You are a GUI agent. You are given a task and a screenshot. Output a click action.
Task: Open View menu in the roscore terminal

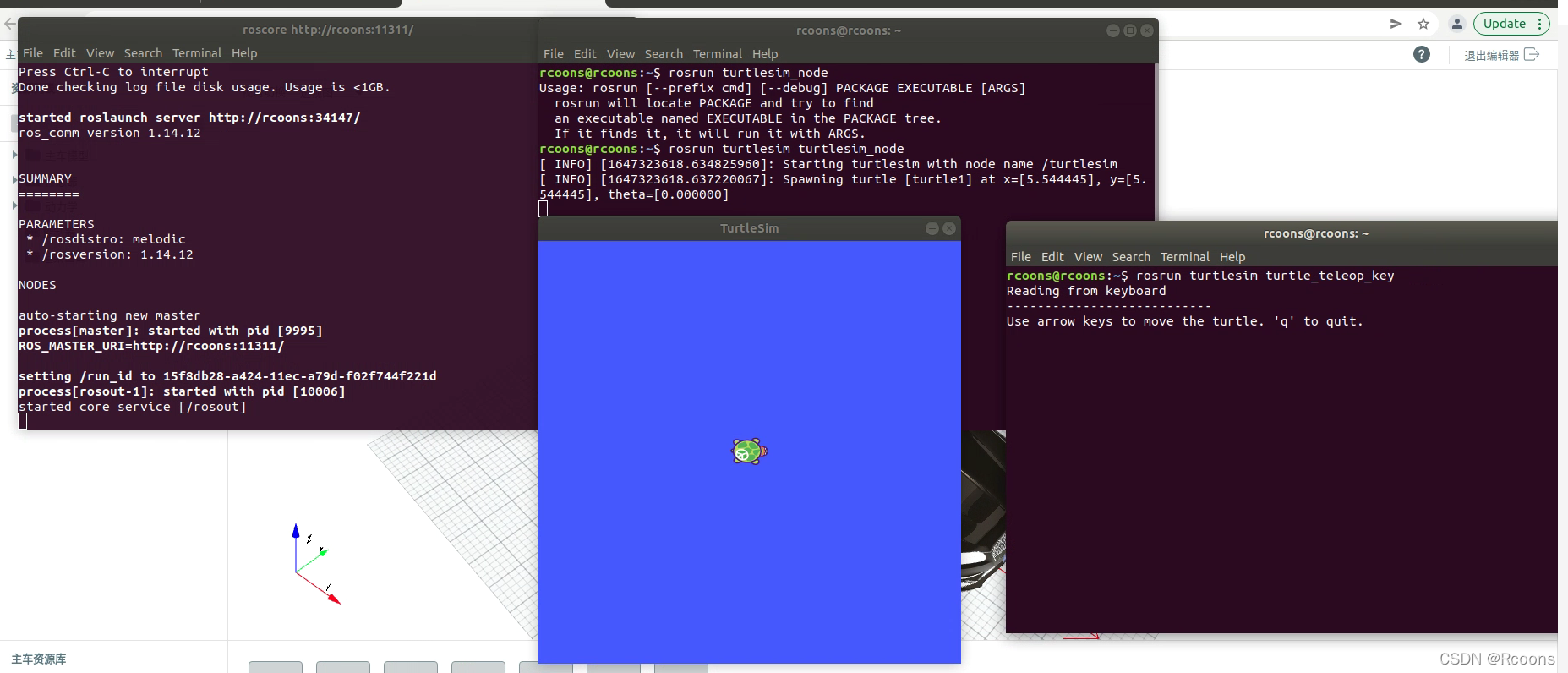(x=100, y=53)
